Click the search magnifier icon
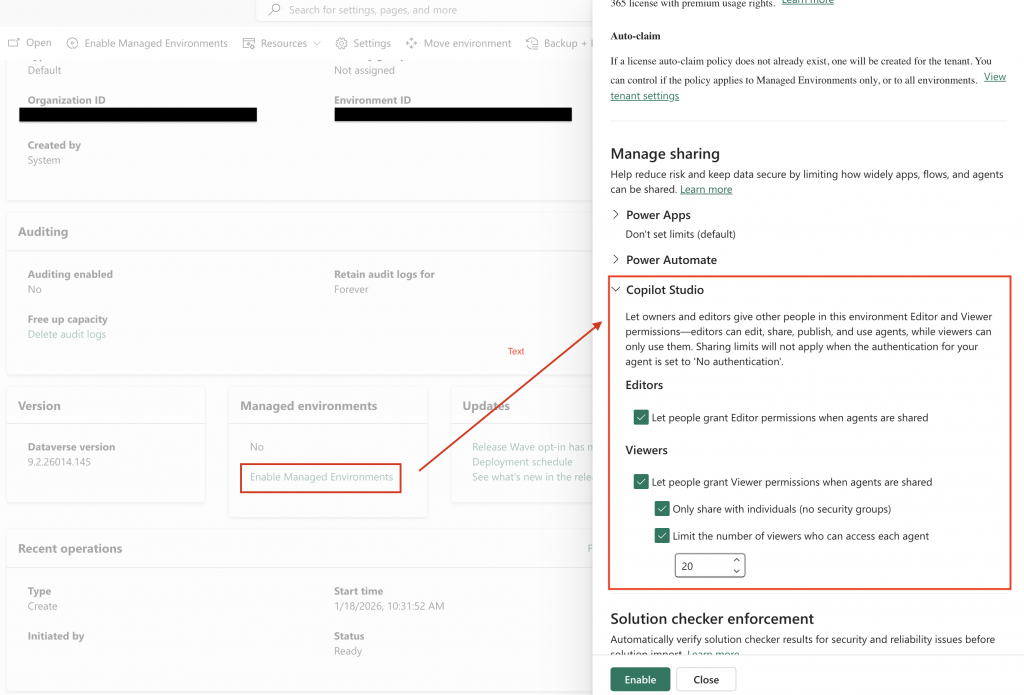Image resolution: width=1024 pixels, height=695 pixels. coord(275,10)
